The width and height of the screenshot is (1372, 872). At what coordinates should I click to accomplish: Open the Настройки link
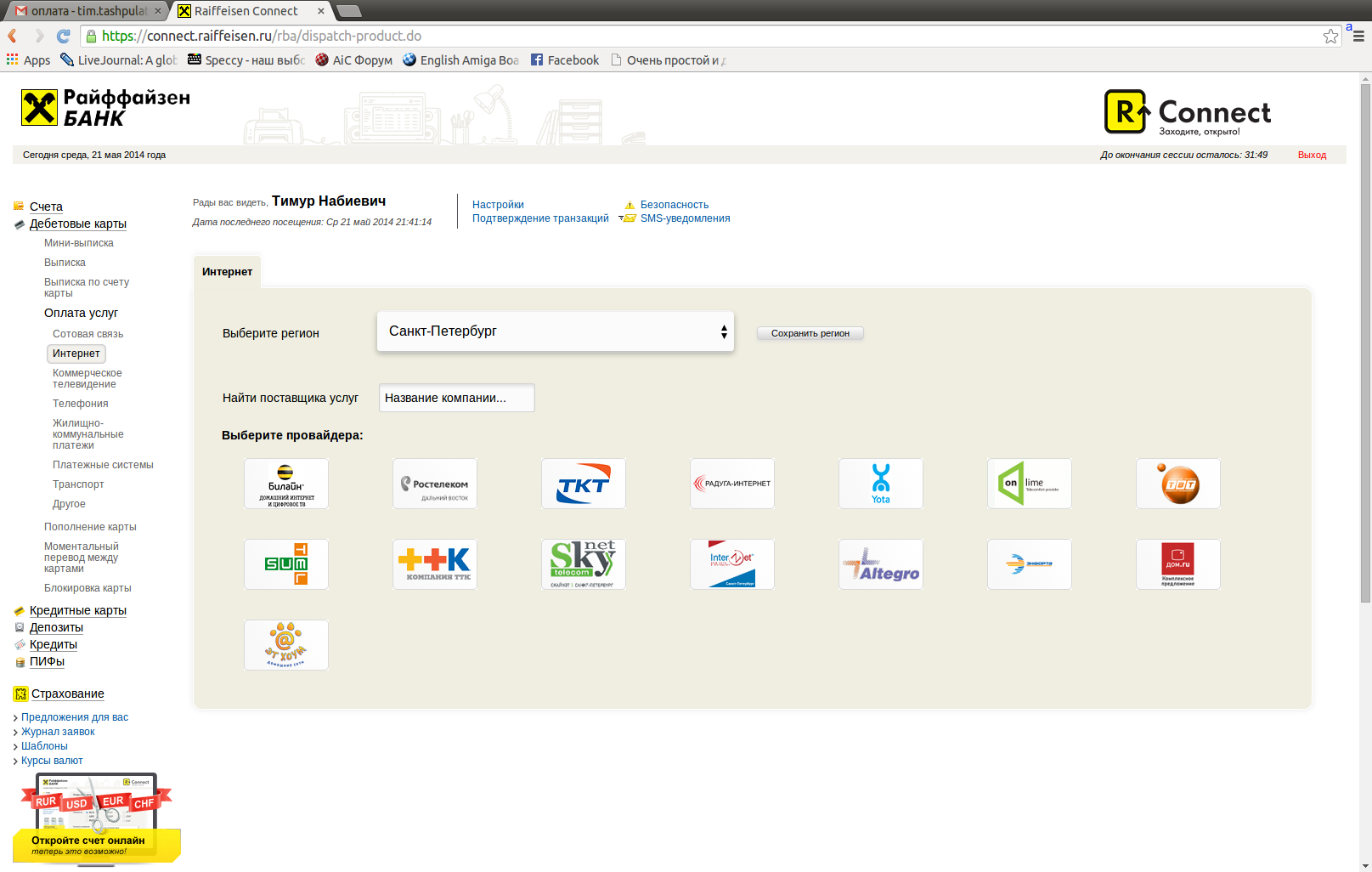click(498, 205)
